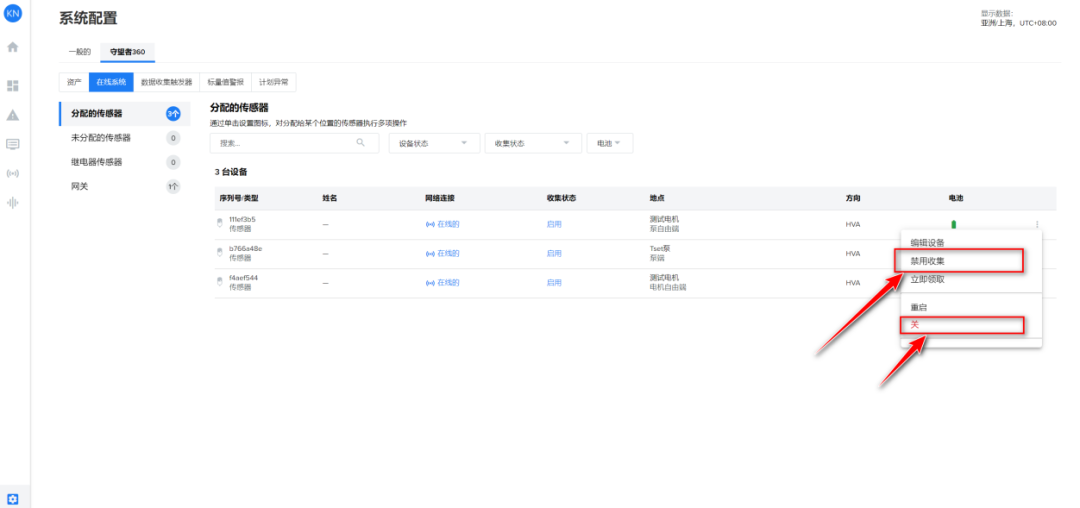1080x508 pixels.
Task: Click the sensor icon of row f4aef544
Action: pyautogui.click(x=220, y=282)
